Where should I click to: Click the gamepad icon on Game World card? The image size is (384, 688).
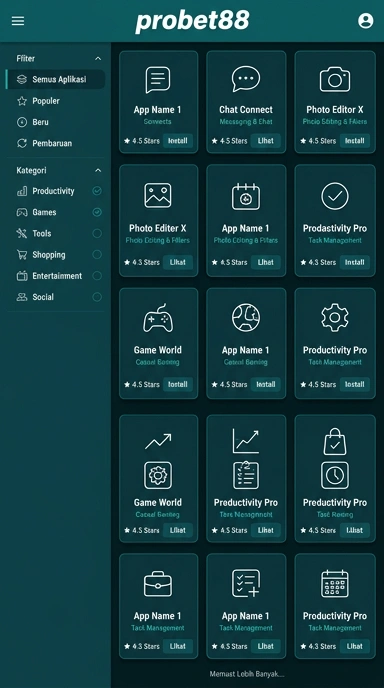[x=158, y=318]
